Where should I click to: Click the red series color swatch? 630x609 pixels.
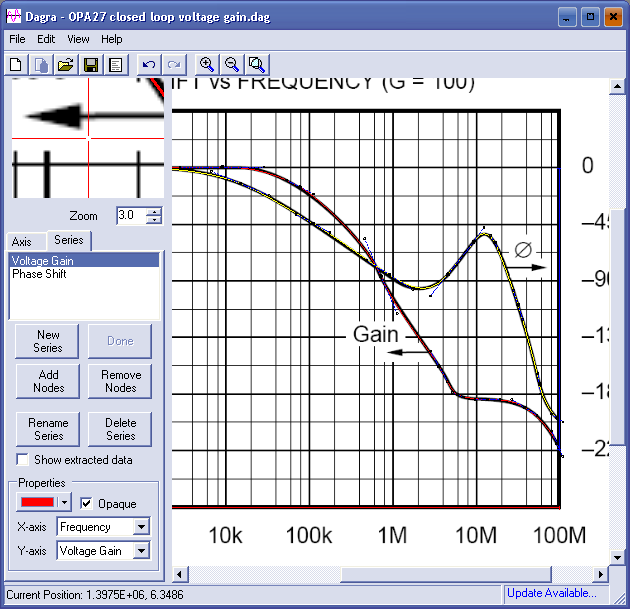tap(37, 503)
